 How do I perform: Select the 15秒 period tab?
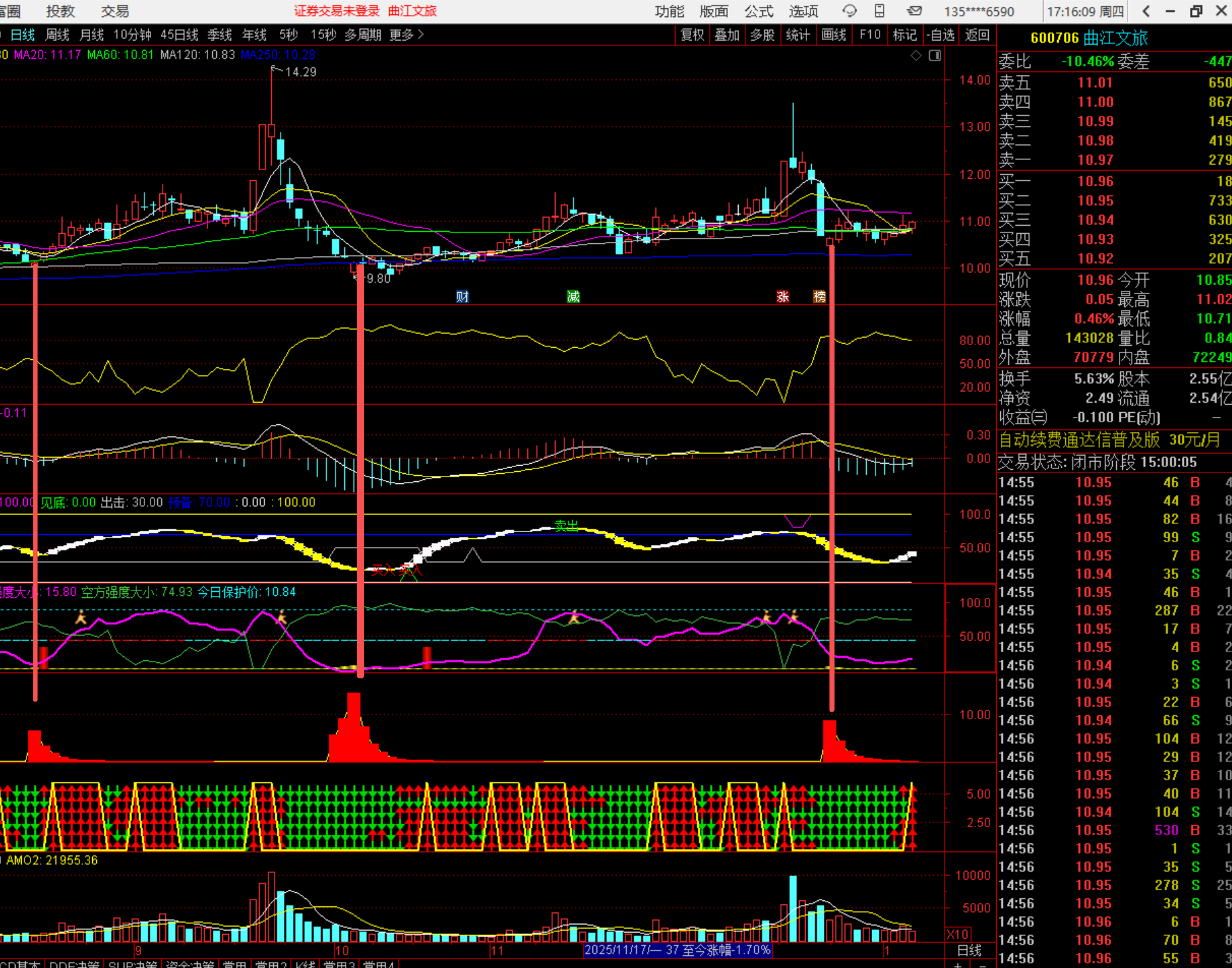(x=323, y=35)
